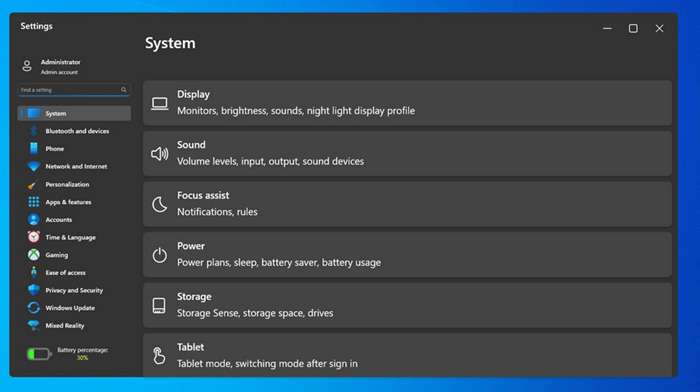Open Privacy and Security settings
700x392 pixels.
click(75, 290)
